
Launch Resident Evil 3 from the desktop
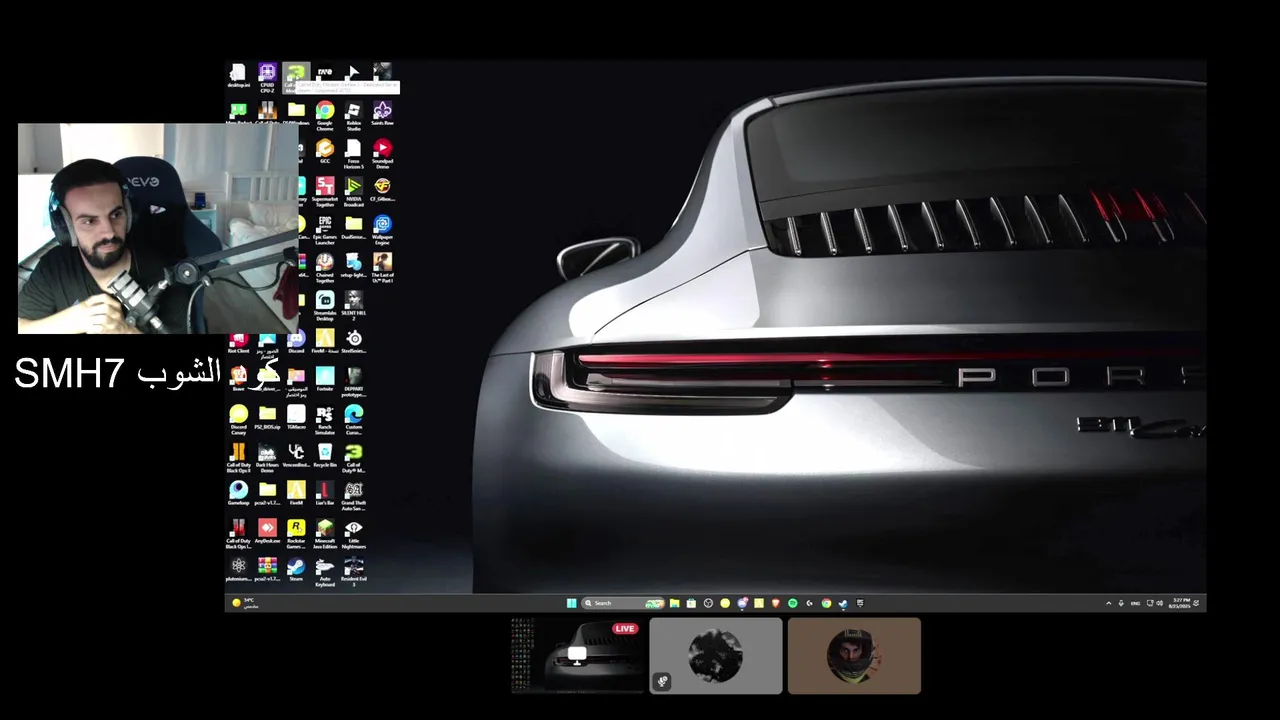click(353, 572)
